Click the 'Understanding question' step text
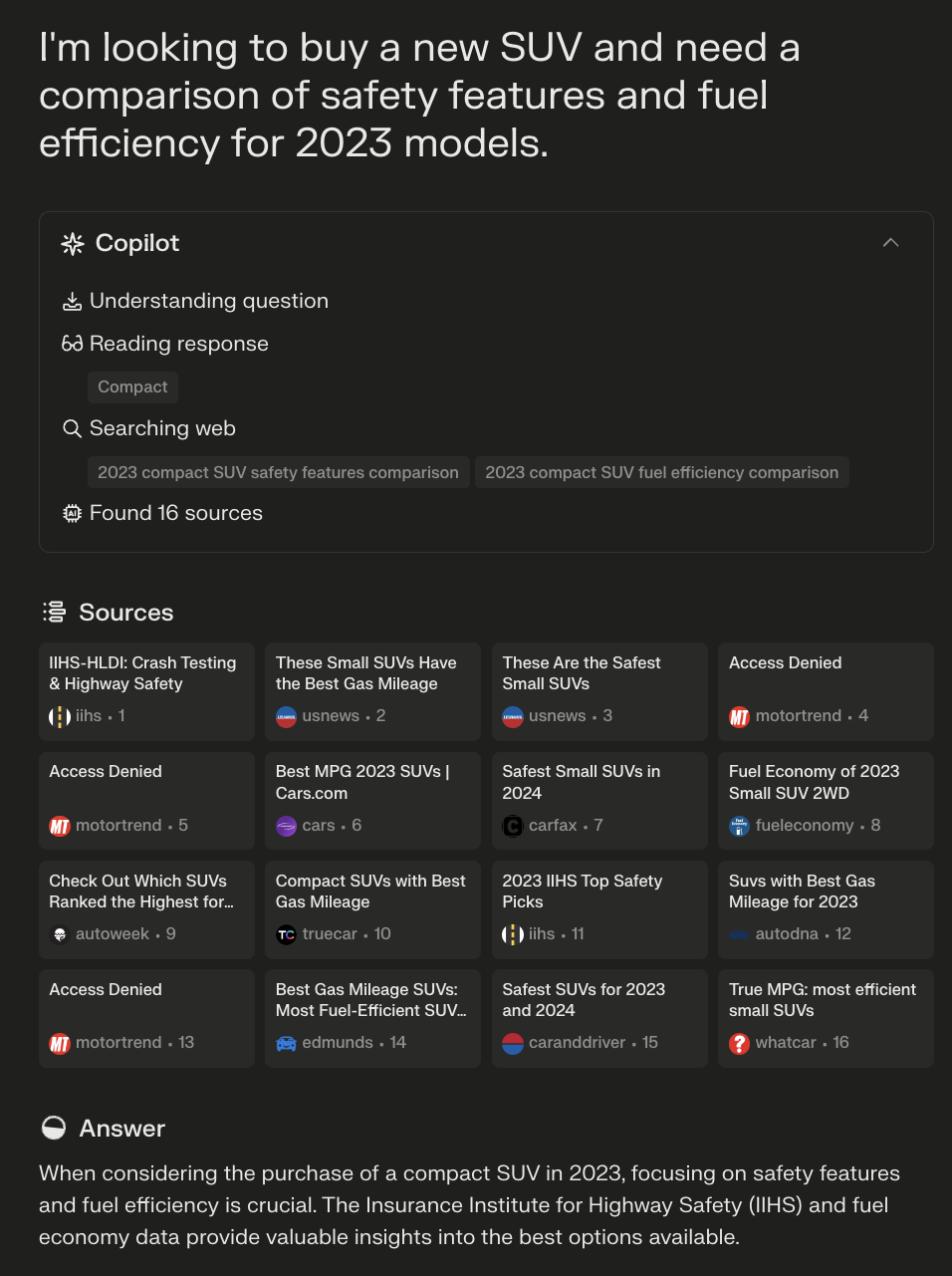Viewport: 952px width, 1276px height. point(209,301)
